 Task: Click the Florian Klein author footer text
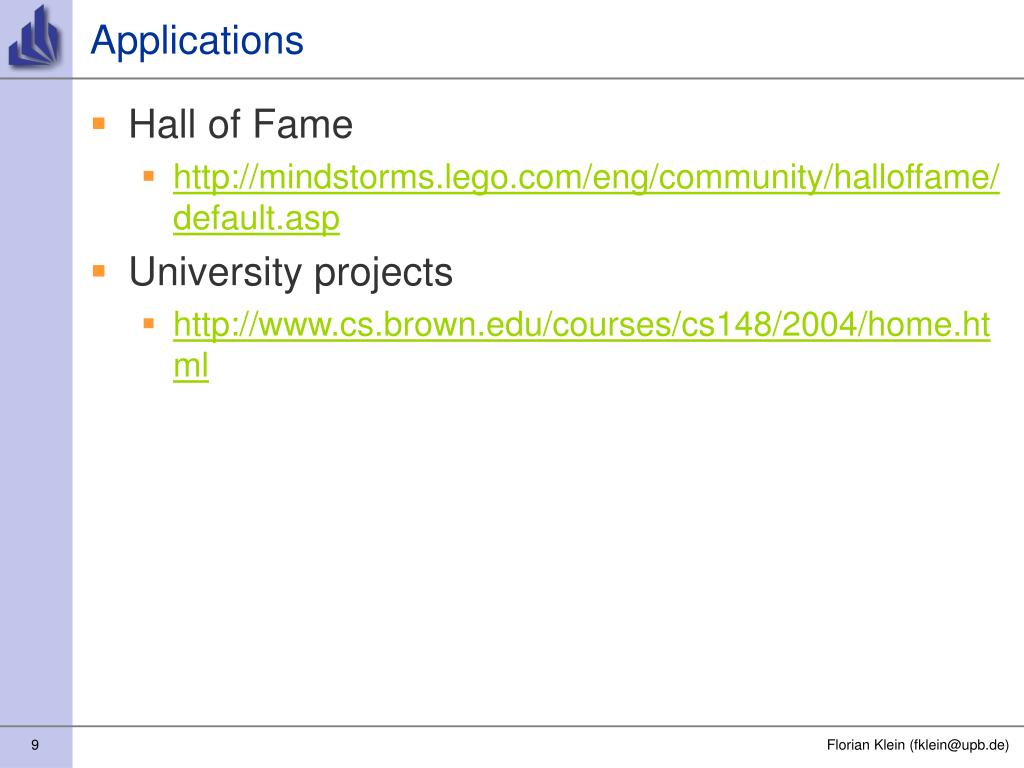click(x=865, y=745)
